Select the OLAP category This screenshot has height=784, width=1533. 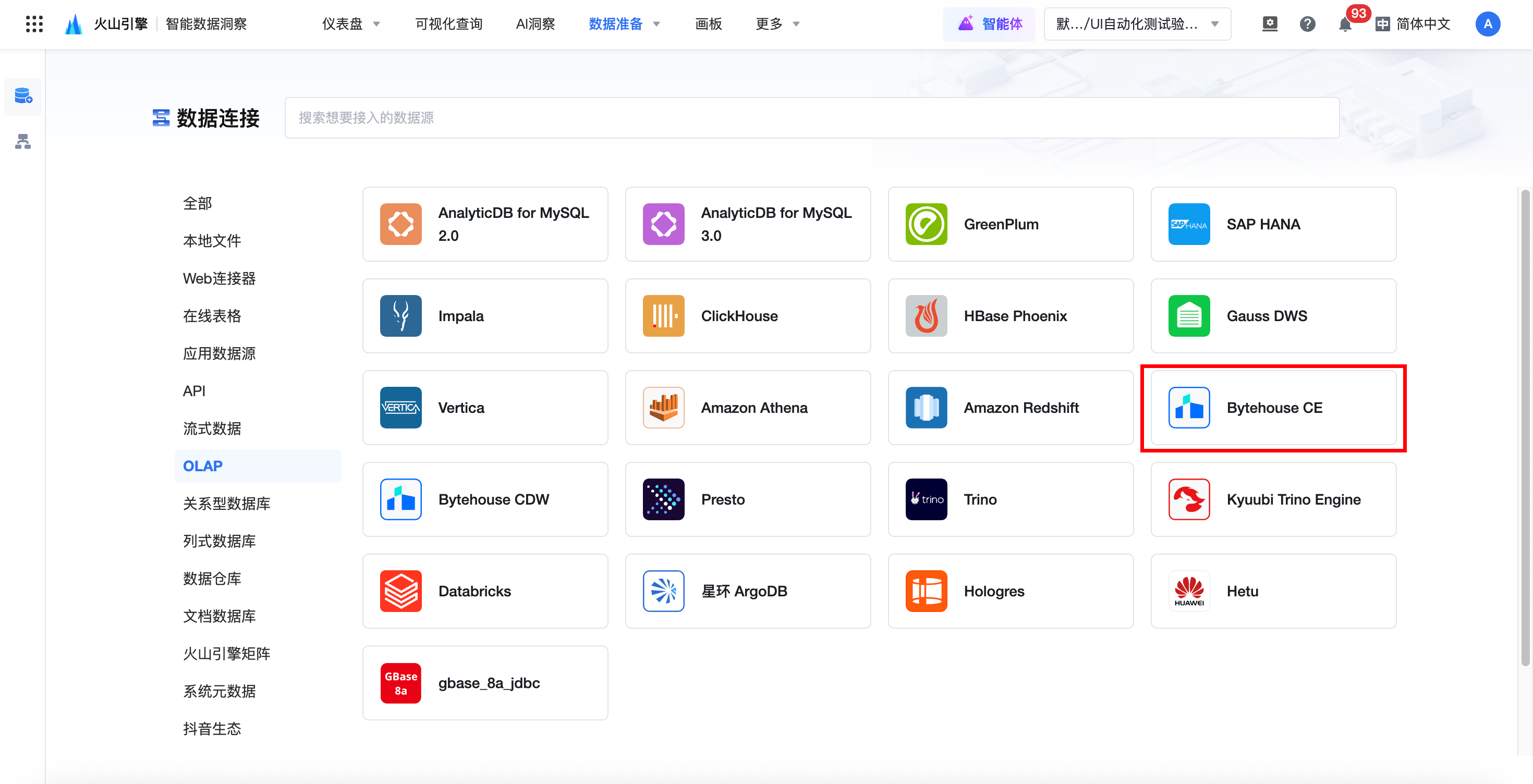[x=258, y=465]
